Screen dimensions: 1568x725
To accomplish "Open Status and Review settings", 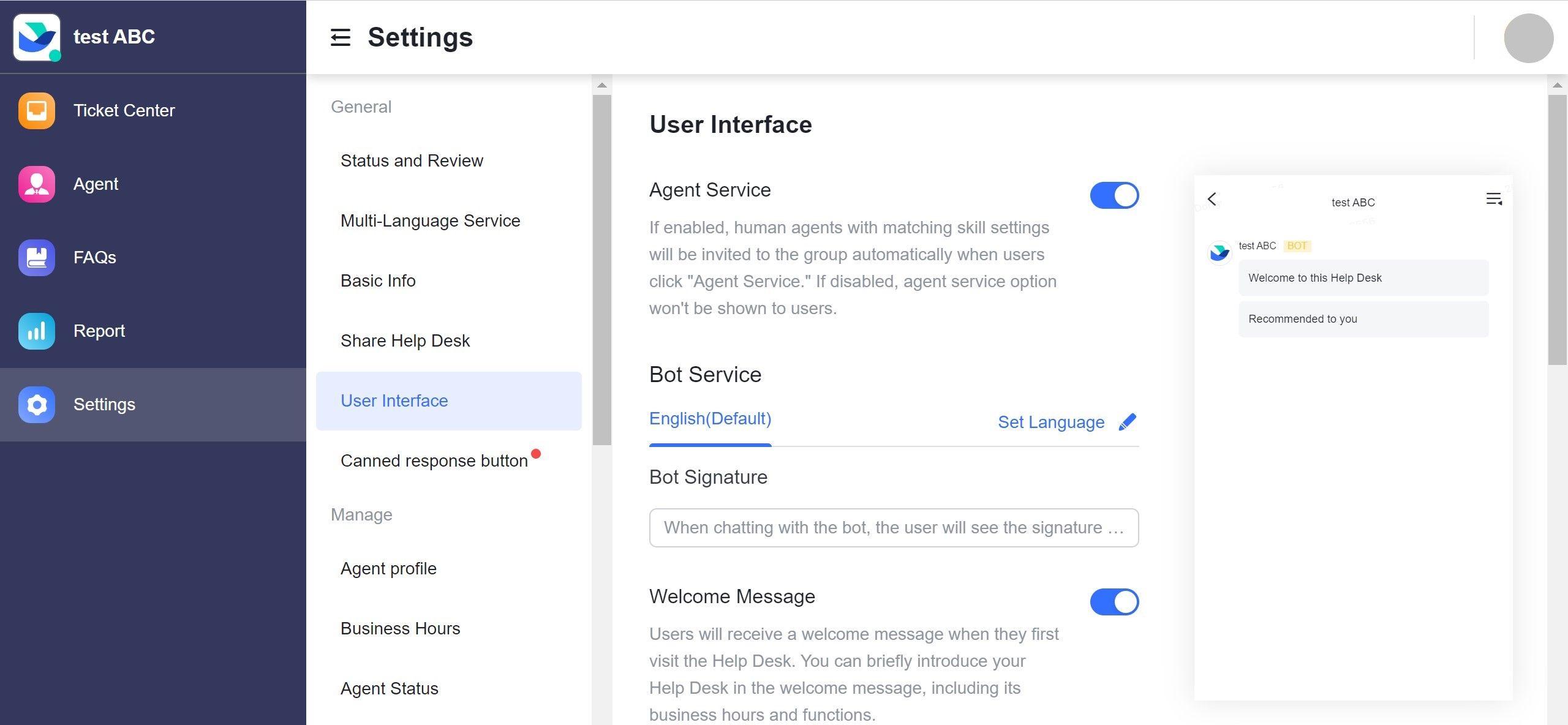I will [x=411, y=160].
